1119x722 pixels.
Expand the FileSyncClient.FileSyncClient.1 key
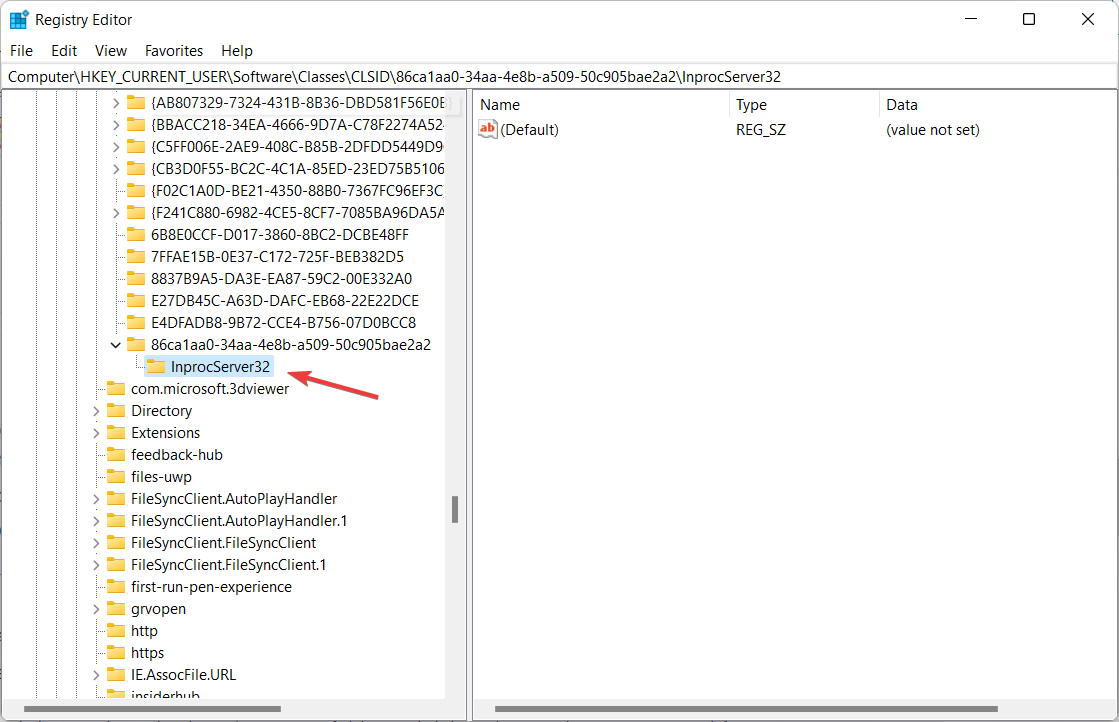pyautogui.click(x=96, y=566)
